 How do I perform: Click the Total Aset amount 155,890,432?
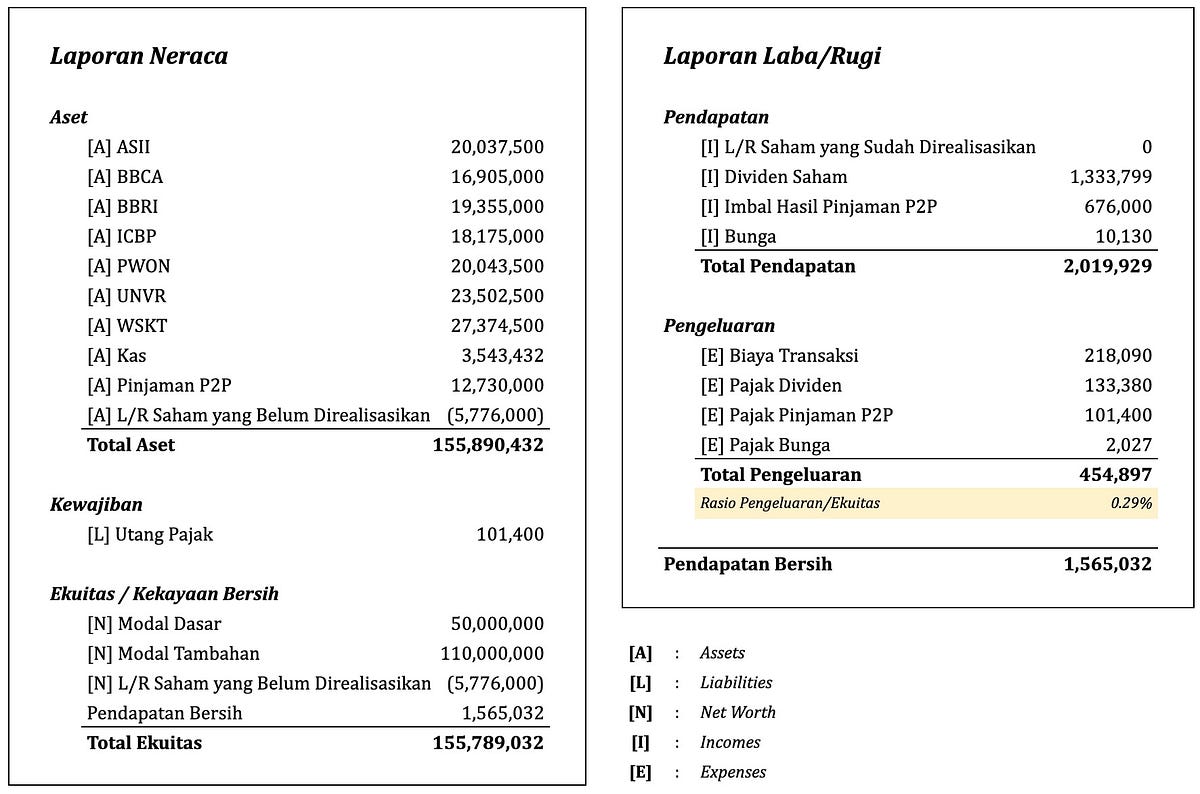click(x=489, y=445)
